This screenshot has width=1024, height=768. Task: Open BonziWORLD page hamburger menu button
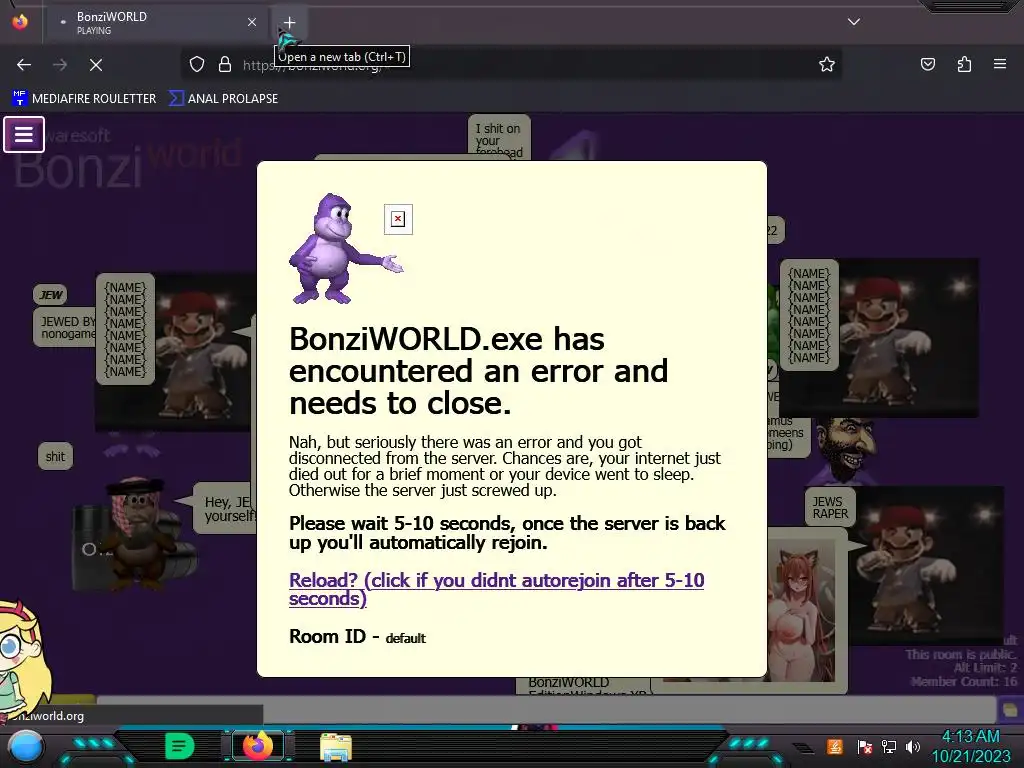24,135
